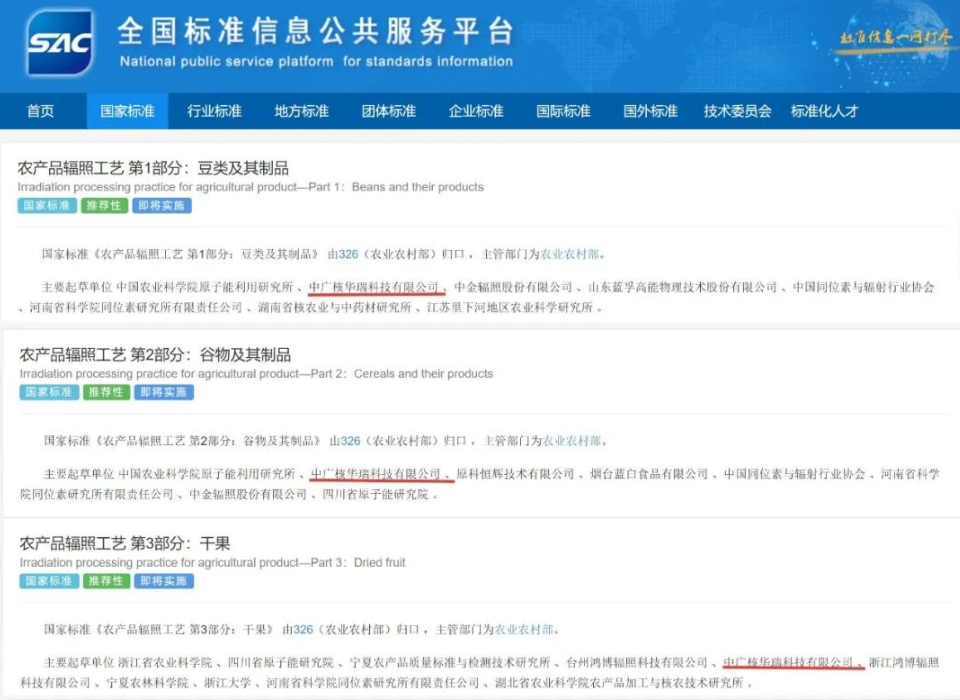Screen dimensions: 960x700
Task: Open title 农产品辐照工艺 第3部分：干果
Action: point(125,543)
